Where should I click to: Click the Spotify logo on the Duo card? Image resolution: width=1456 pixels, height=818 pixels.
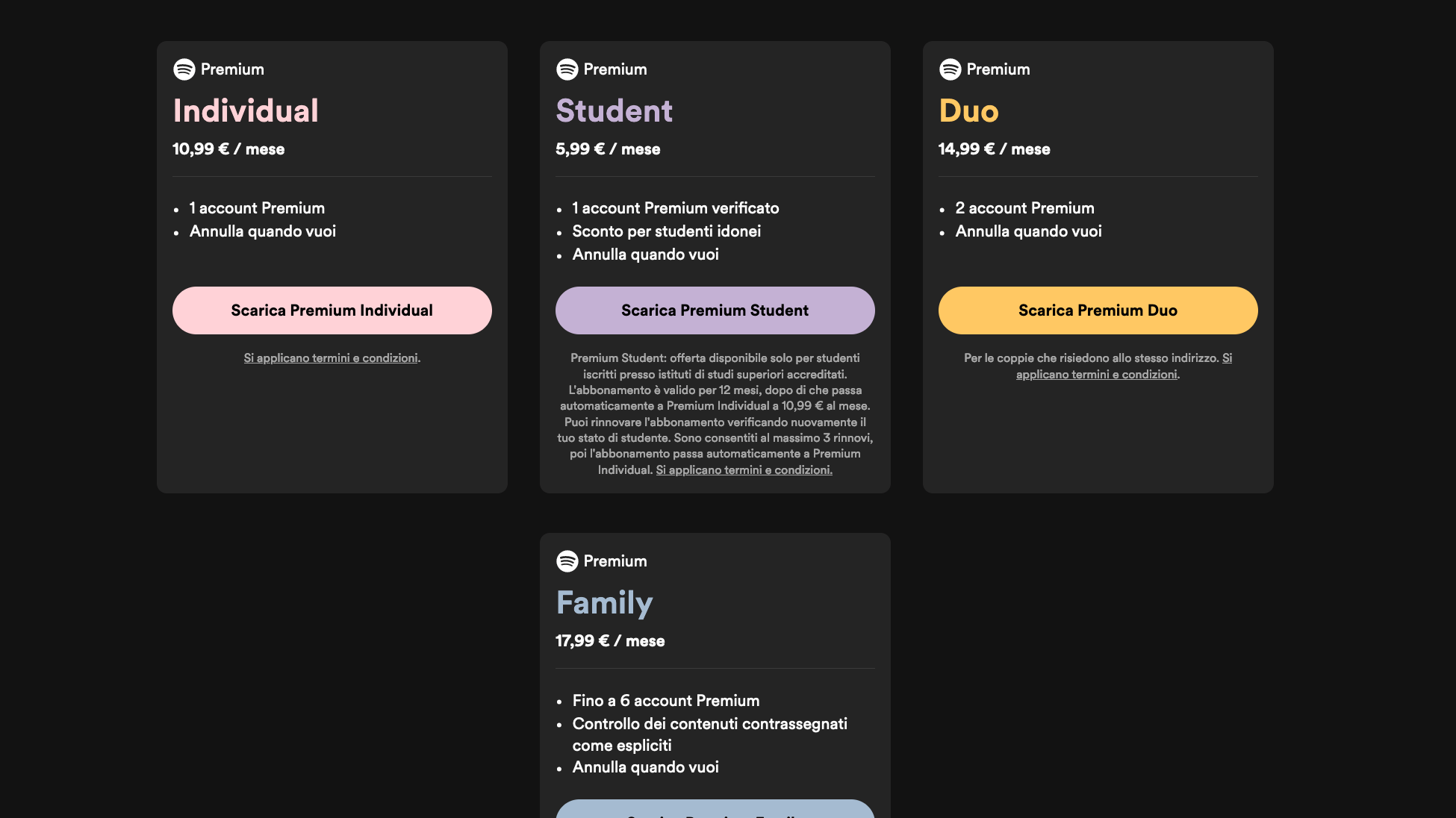coord(950,69)
